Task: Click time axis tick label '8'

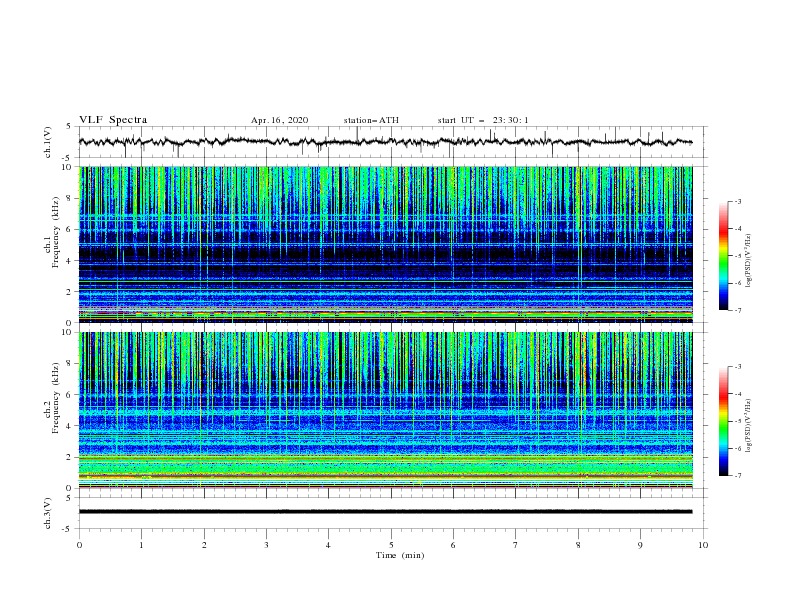Action: tap(578, 545)
